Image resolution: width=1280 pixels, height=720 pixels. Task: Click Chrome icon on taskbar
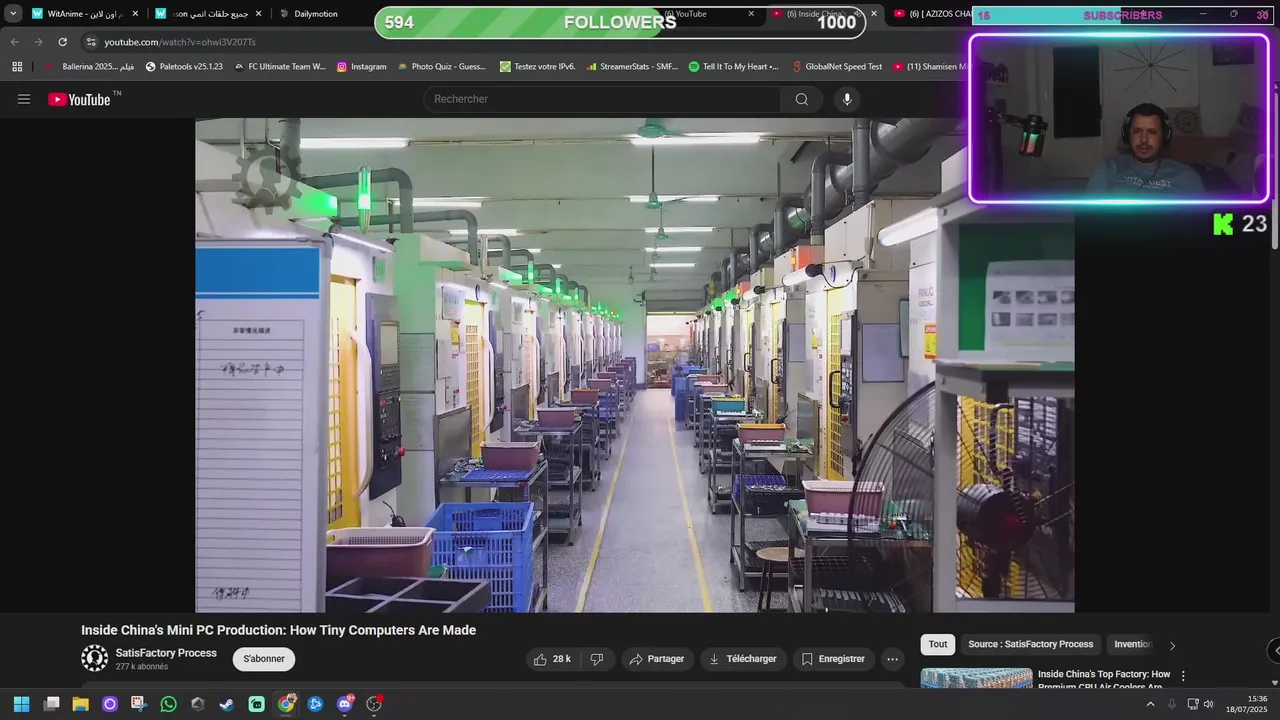(286, 704)
